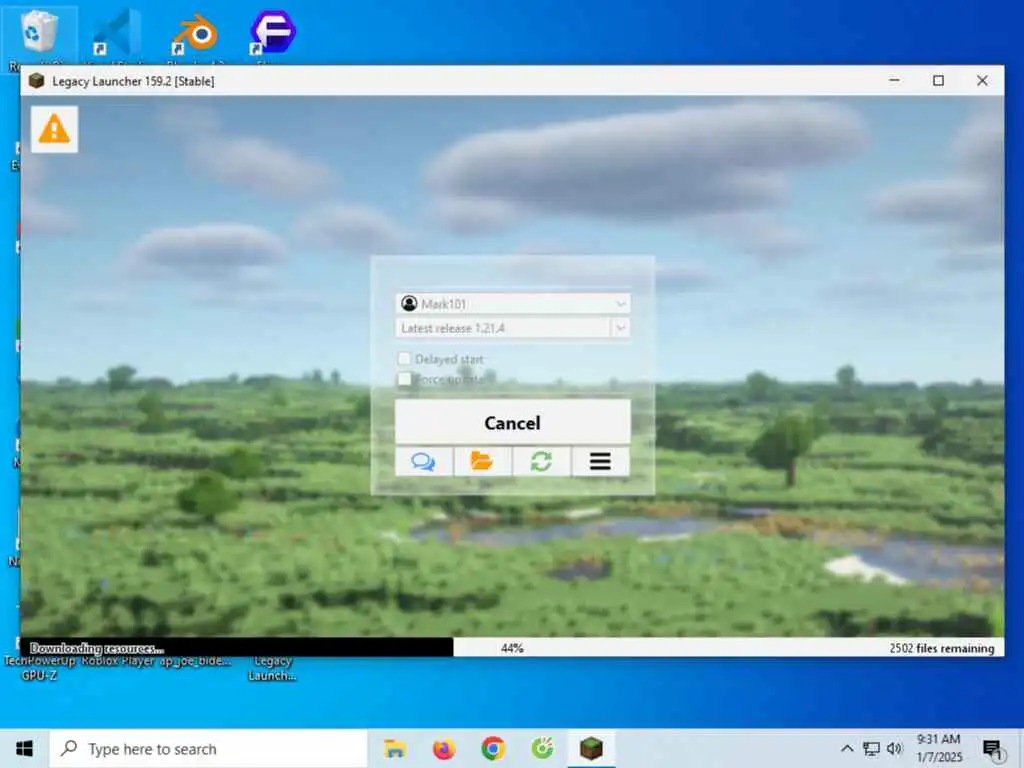
Task: Open File Explorer from the taskbar
Action: click(395, 748)
